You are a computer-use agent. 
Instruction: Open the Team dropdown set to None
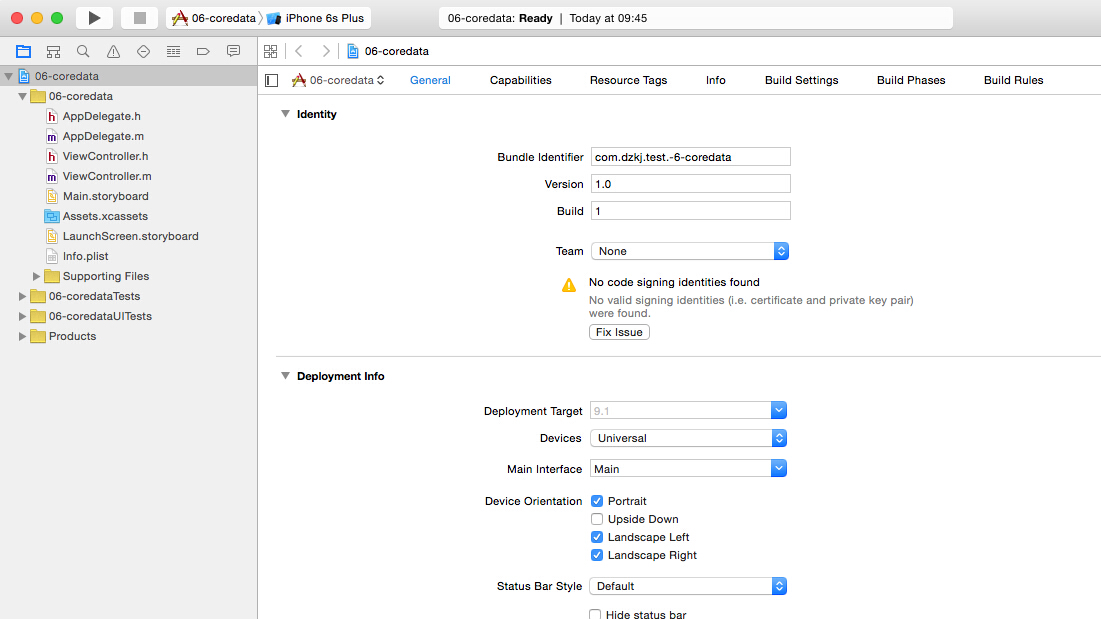[690, 251]
